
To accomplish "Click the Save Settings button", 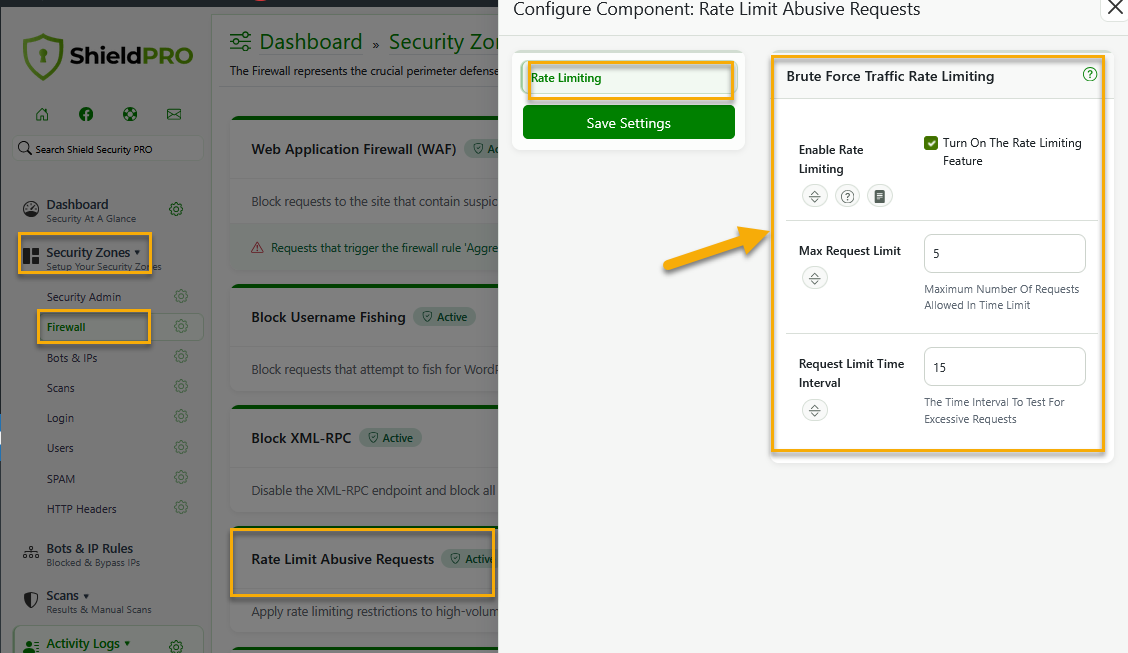I will coord(629,123).
